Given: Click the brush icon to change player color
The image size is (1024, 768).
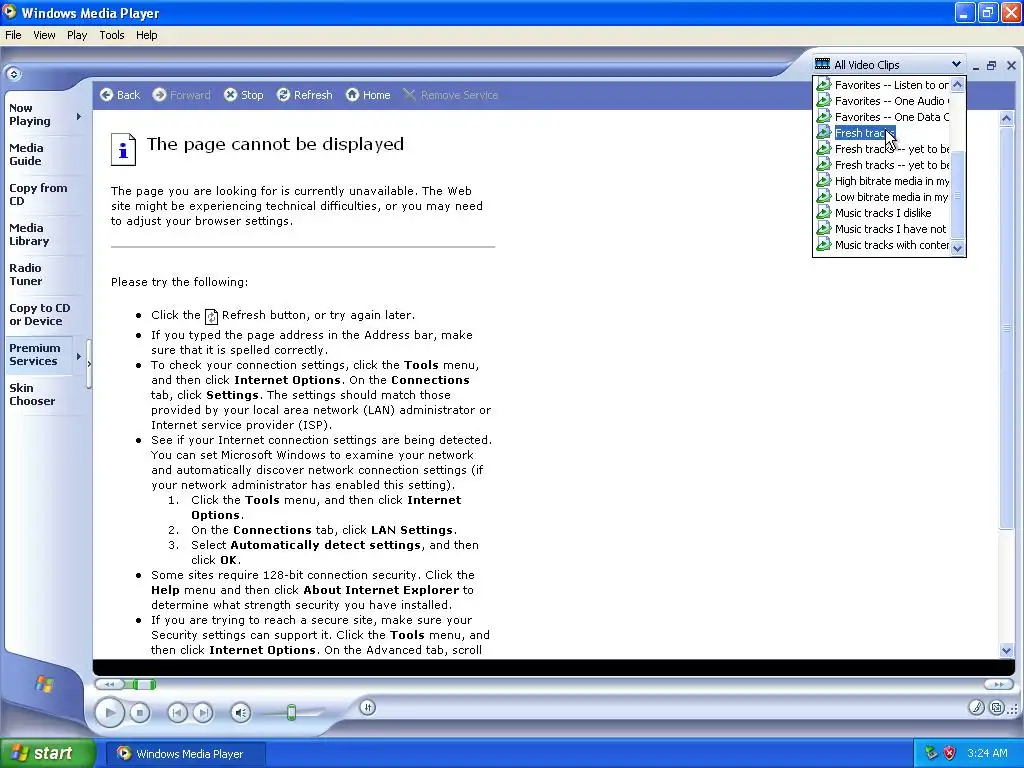Looking at the screenshot, I should [976, 707].
